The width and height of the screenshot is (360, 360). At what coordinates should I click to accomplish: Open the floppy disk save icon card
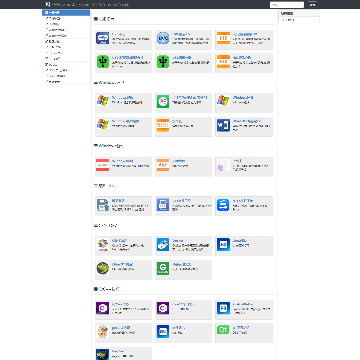point(102,205)
